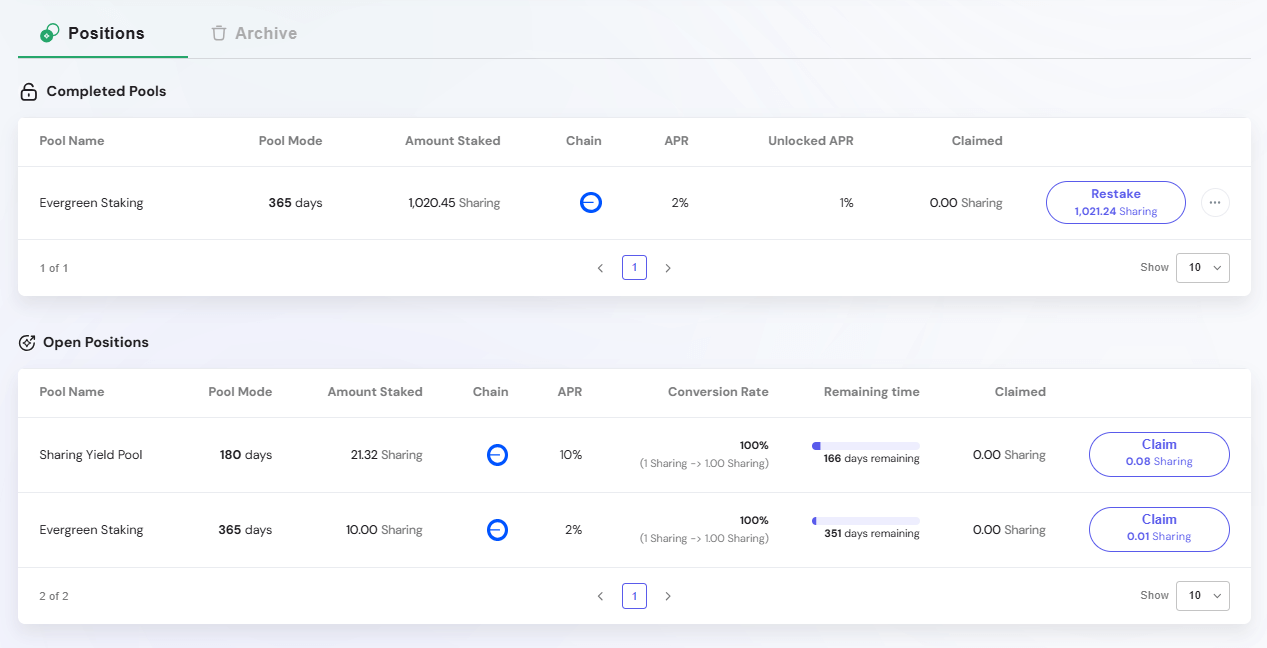Image resolution: width=1267 pixels, height=648 pixels.
Task: Switch to the Archive tab
Action: [254, 33]
